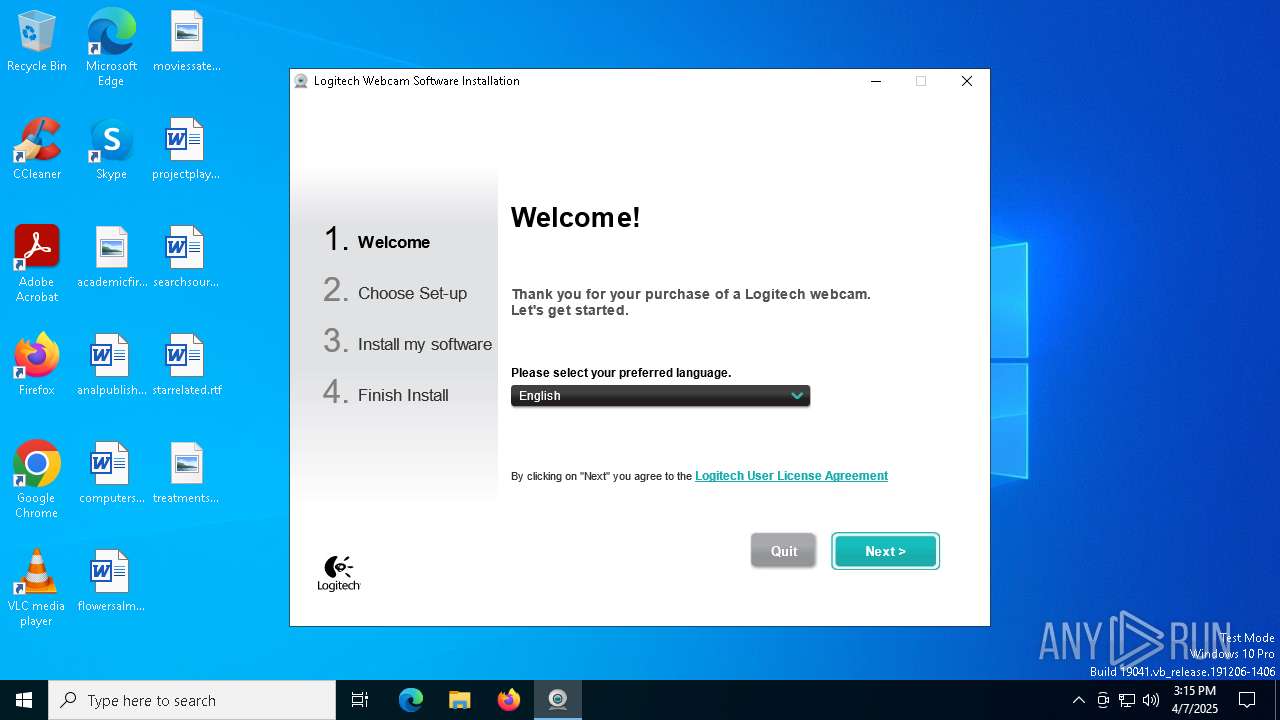Show hidden system tray icons

pyautogui.click(x=1078, y=700)
